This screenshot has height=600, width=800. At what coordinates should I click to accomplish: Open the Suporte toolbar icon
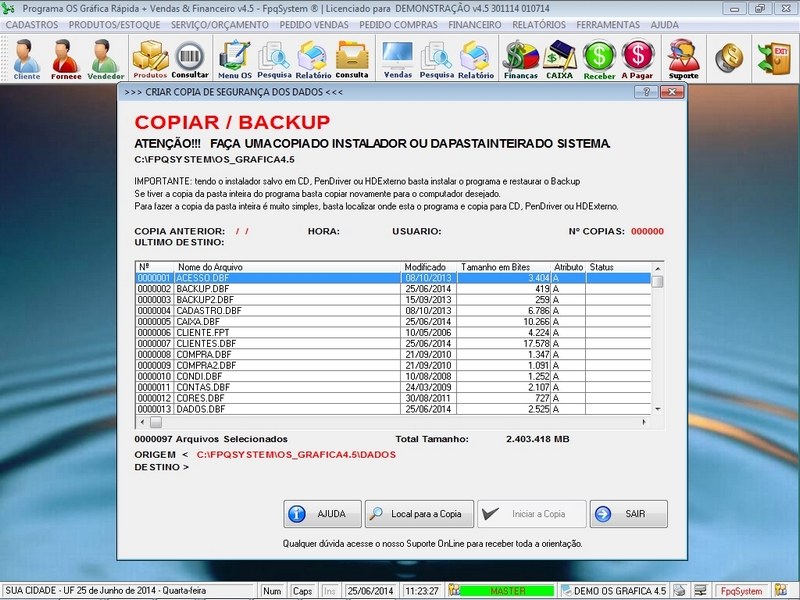coord(684,58)
